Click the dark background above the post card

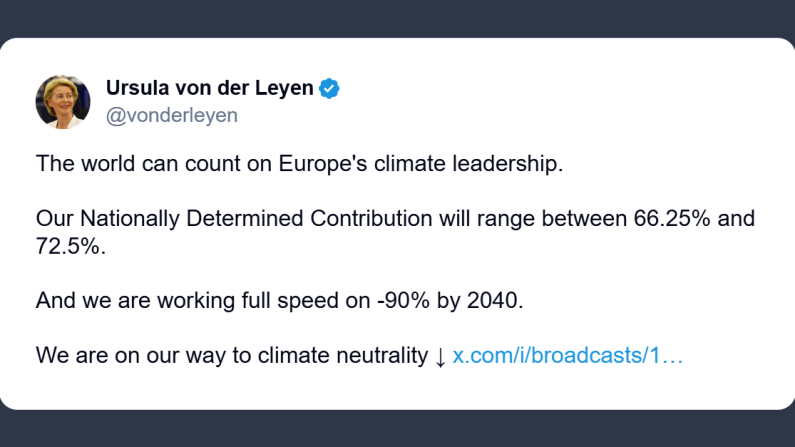pyautogui.click(x=400, y=18)
